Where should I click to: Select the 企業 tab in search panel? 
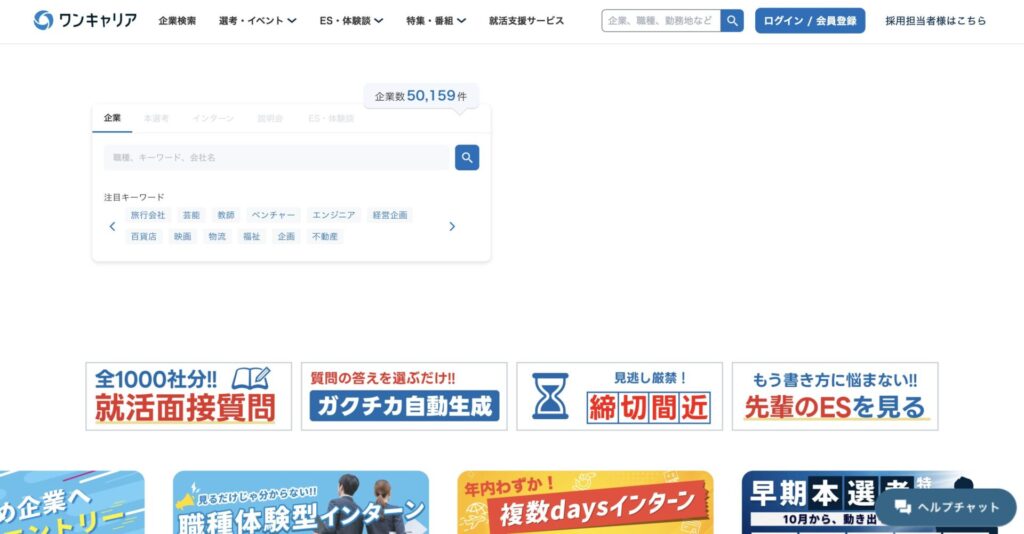point(112,118)
